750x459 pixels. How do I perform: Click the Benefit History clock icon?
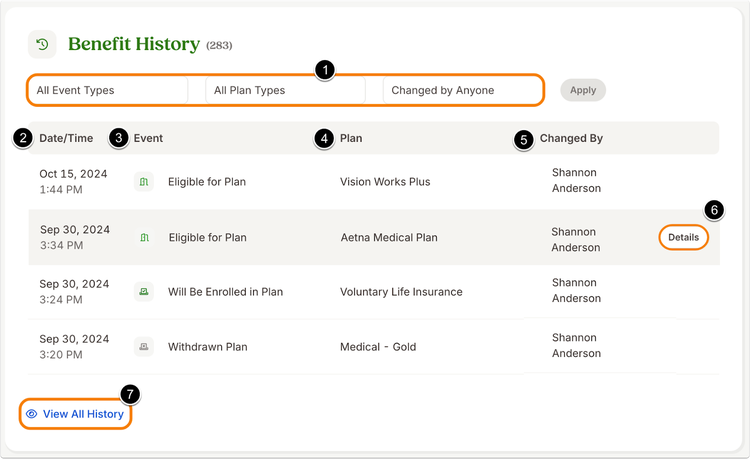tap(42, 44)
